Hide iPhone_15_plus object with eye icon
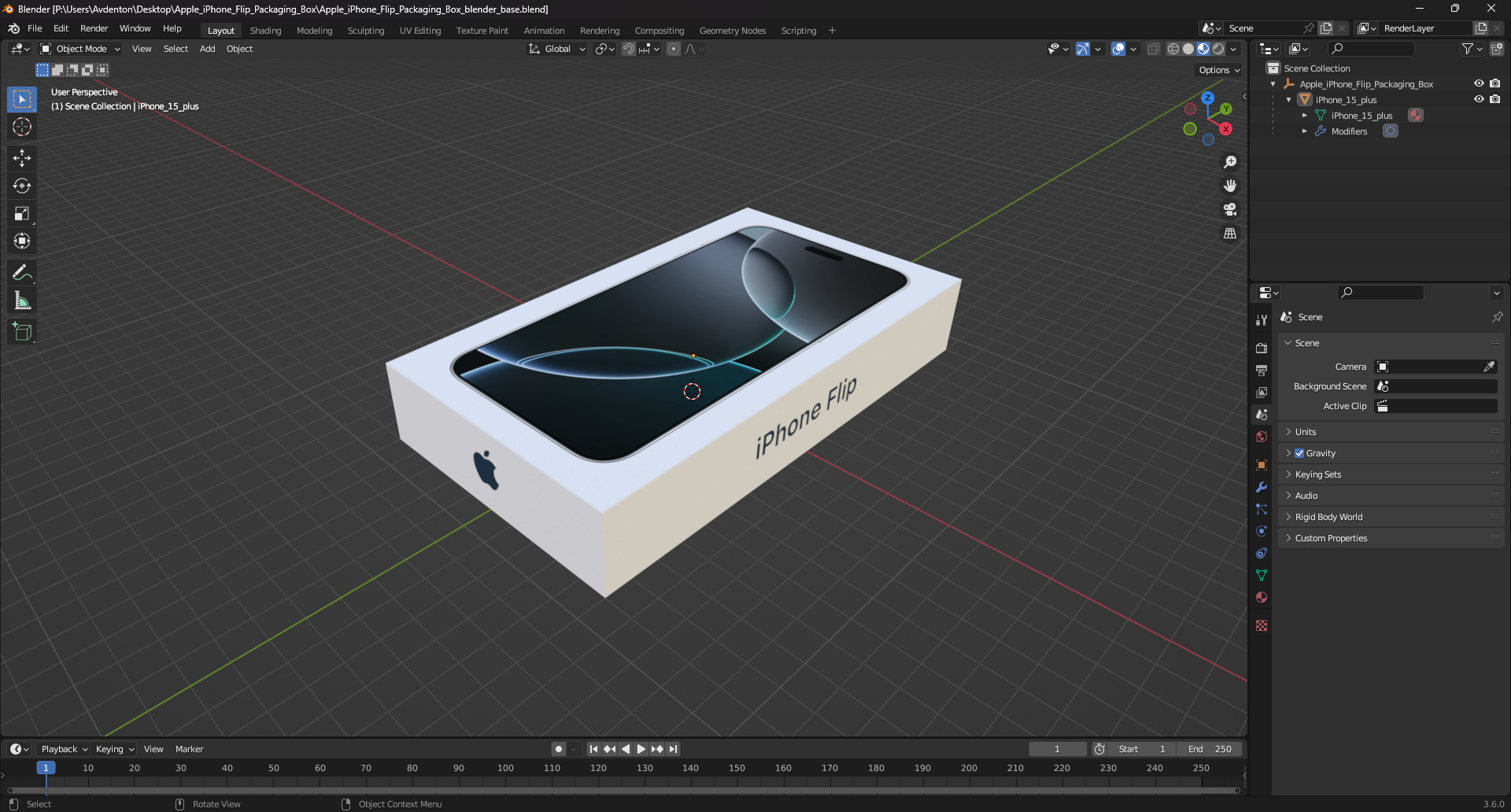This screenshot has width=1511, height=812. (x=1479, y=99)
